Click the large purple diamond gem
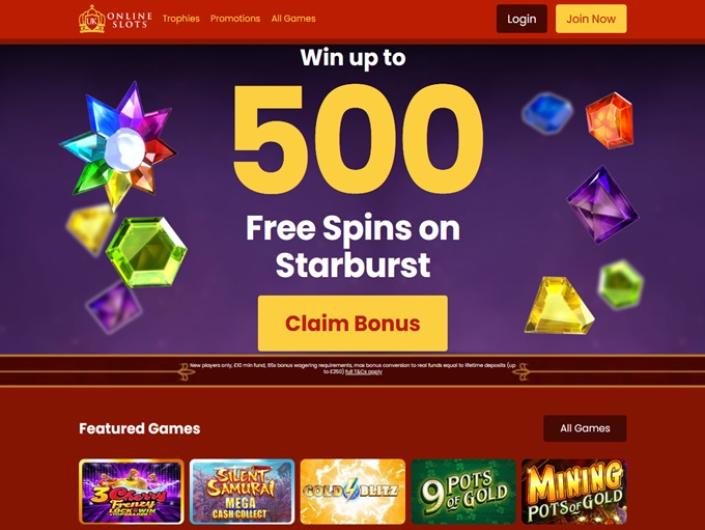Screen dimensions: 705x530 point(602,205)
